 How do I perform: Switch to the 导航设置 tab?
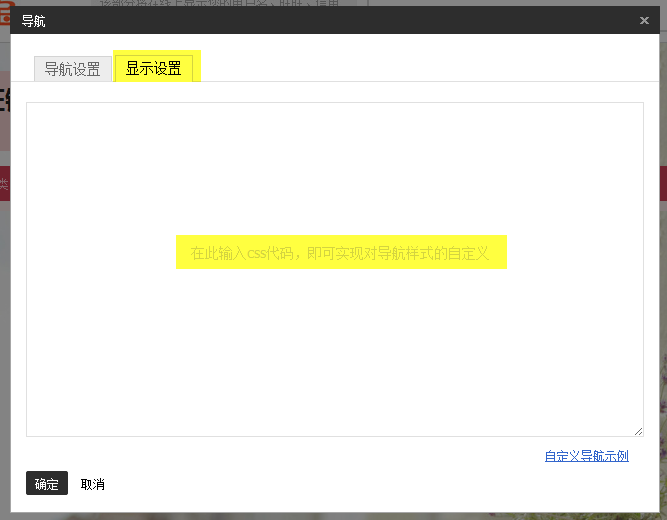click(73, 69)
